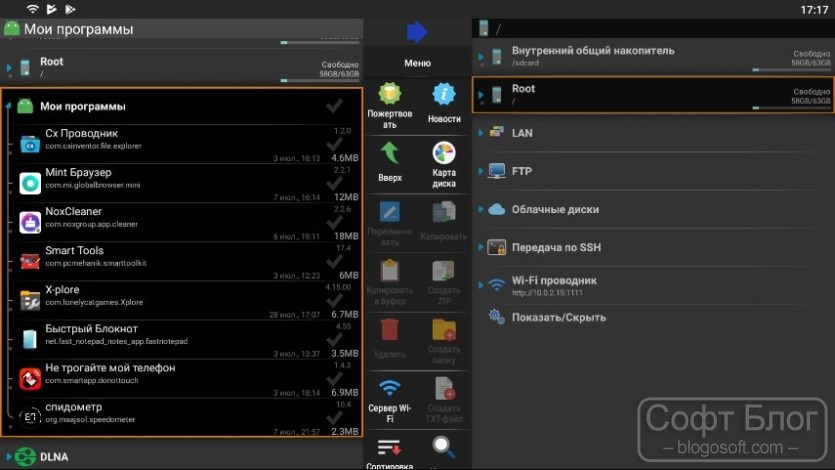The image size is (835, 470).
Task: Open the Wi-Fi проводник address link
Action: tap(547, 293)
